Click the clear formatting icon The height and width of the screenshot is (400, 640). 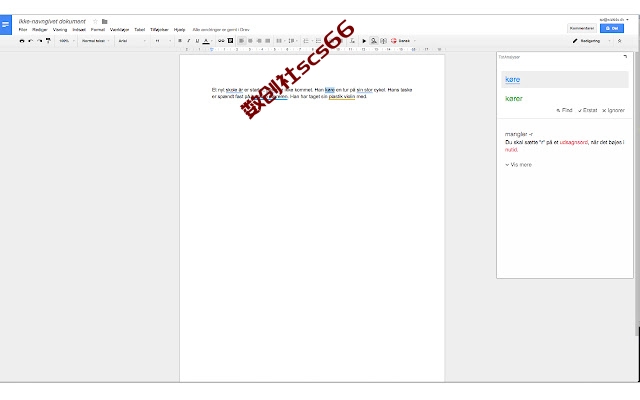click(352, 41)
